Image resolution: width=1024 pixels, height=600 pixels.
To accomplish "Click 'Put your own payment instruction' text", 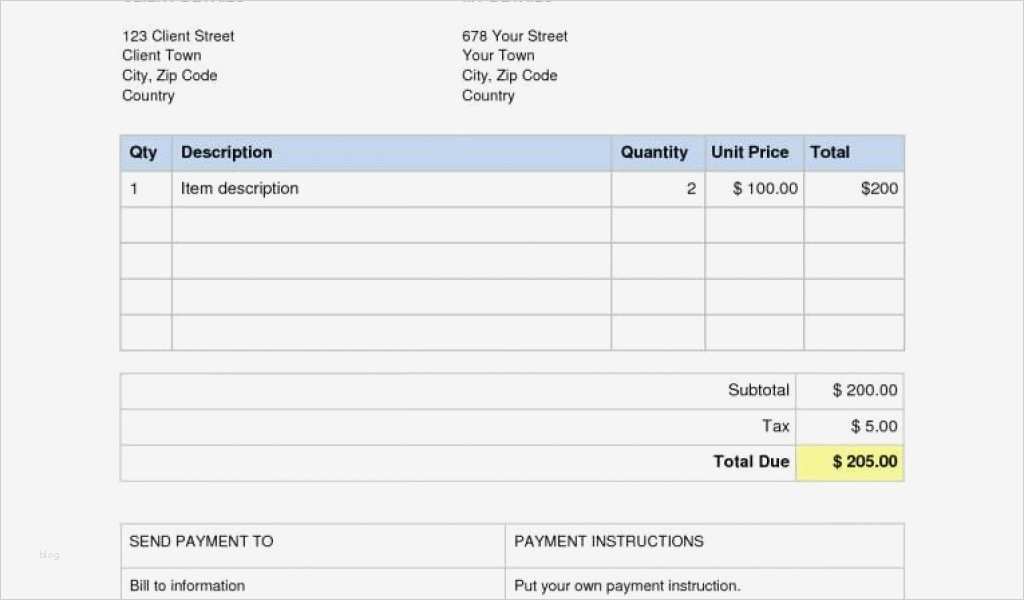I will (627, 586).
